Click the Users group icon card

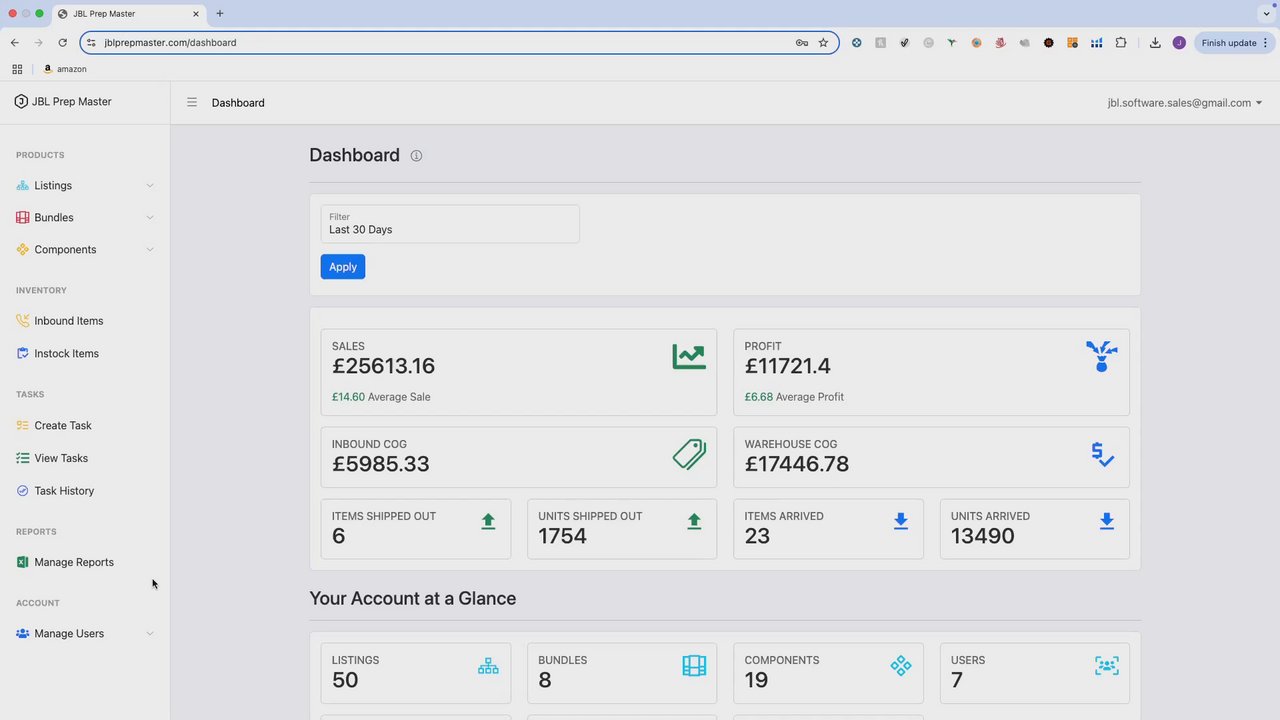coord(1106,666)
